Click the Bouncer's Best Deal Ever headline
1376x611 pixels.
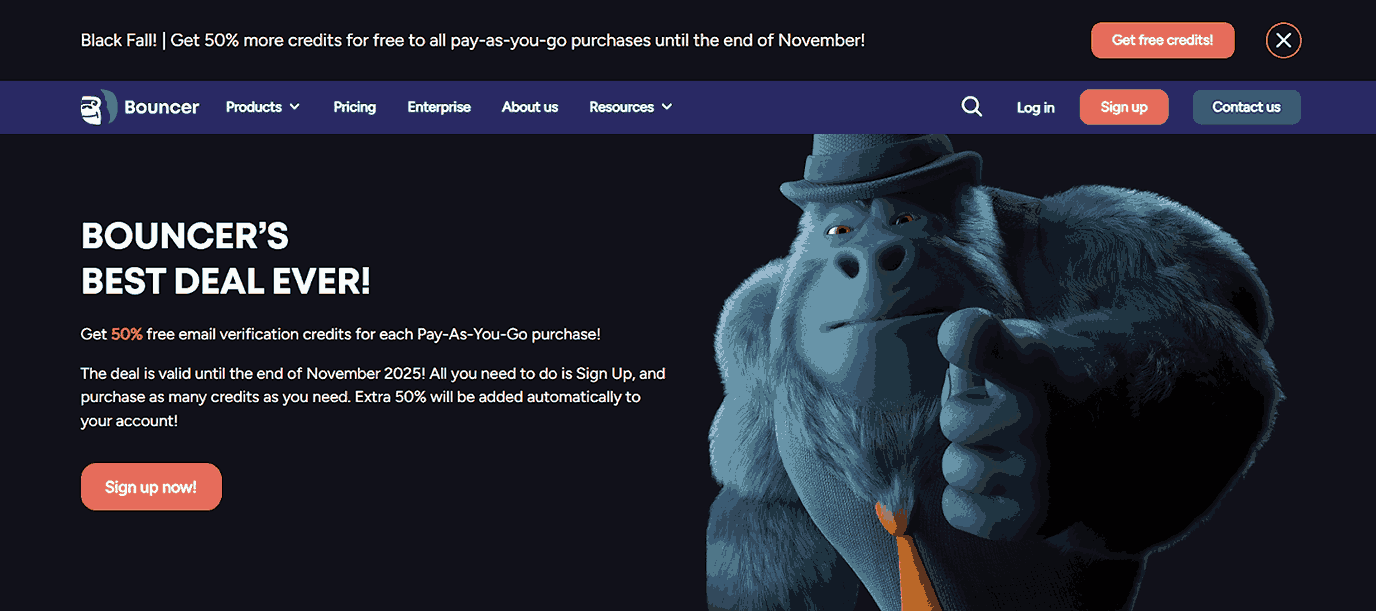coord(226,259)
